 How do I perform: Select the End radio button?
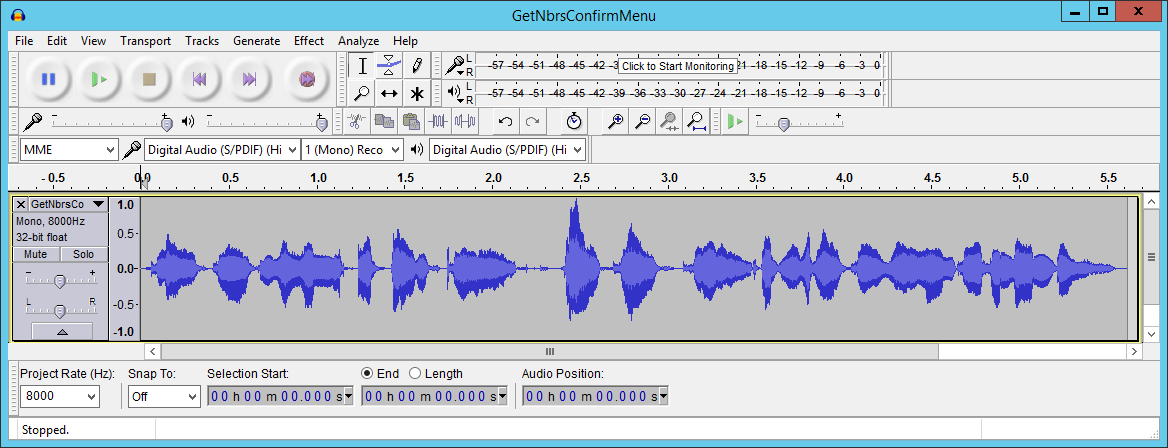pyautogui.click(x=367, y=373)
